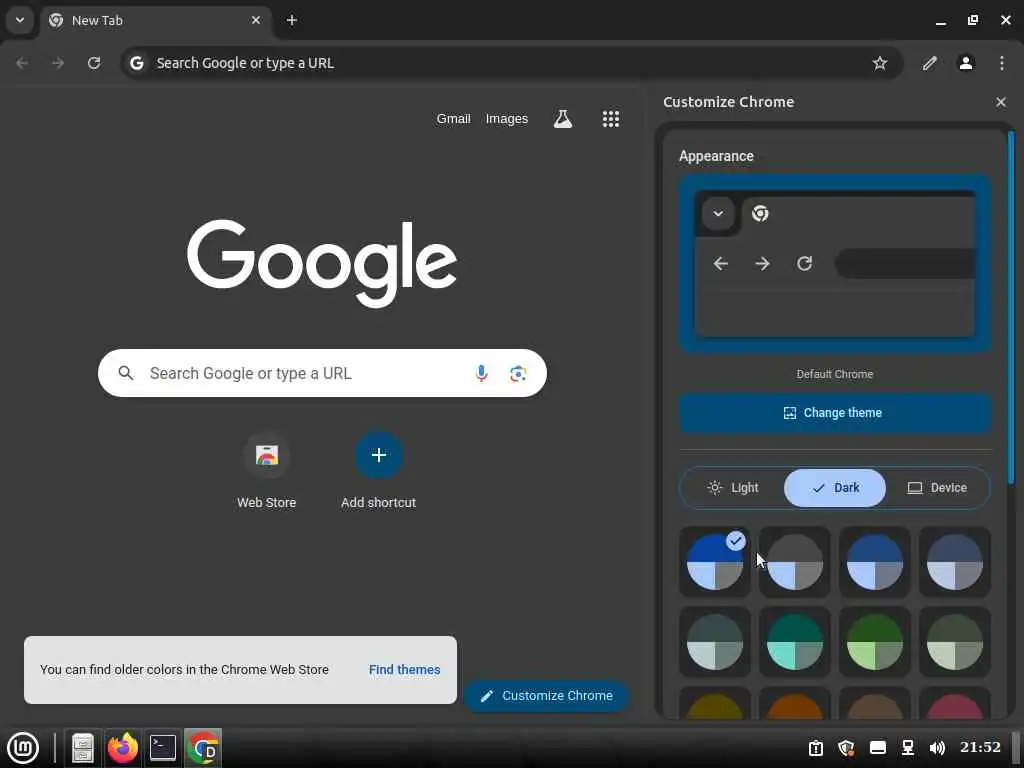Screen dimensions: 1024x768
Task: Close the New Tab tab
Action: coord(256,20)
